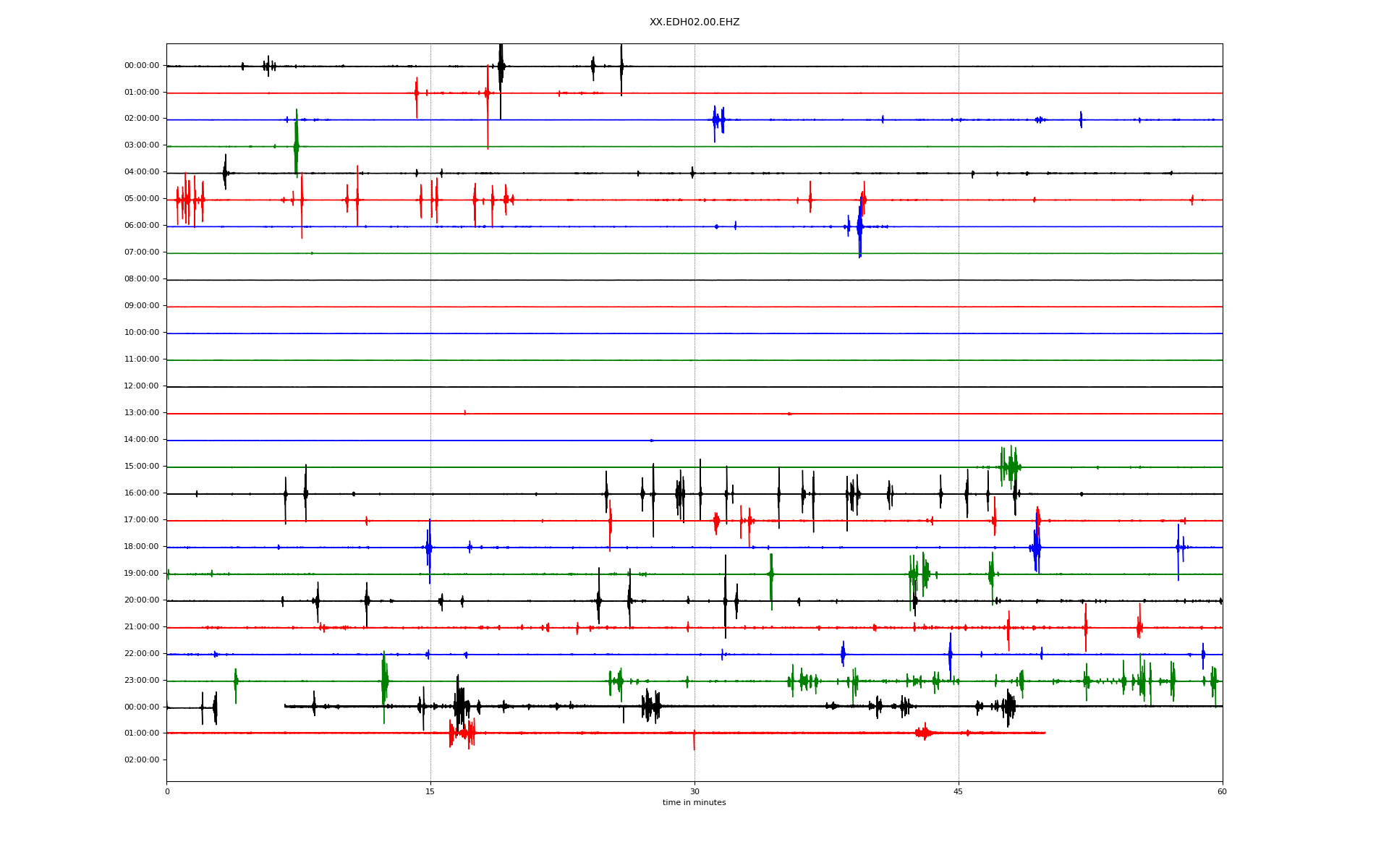Click the green burst on 15:00:00 trace
The width and height of the screenshot is (1389, 868).
point(1010,467)
